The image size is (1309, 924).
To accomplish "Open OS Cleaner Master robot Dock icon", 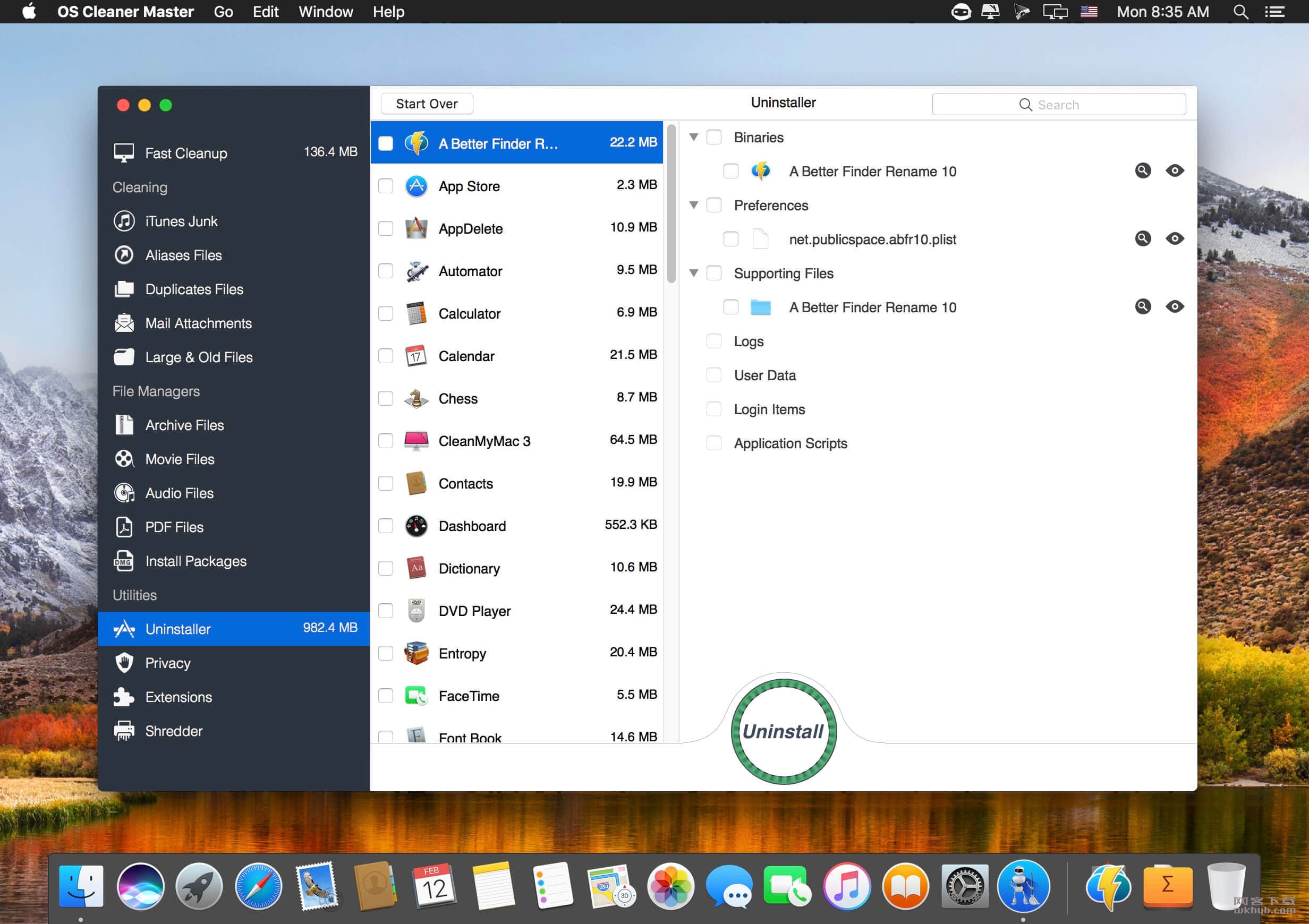I will (1023, 886).
